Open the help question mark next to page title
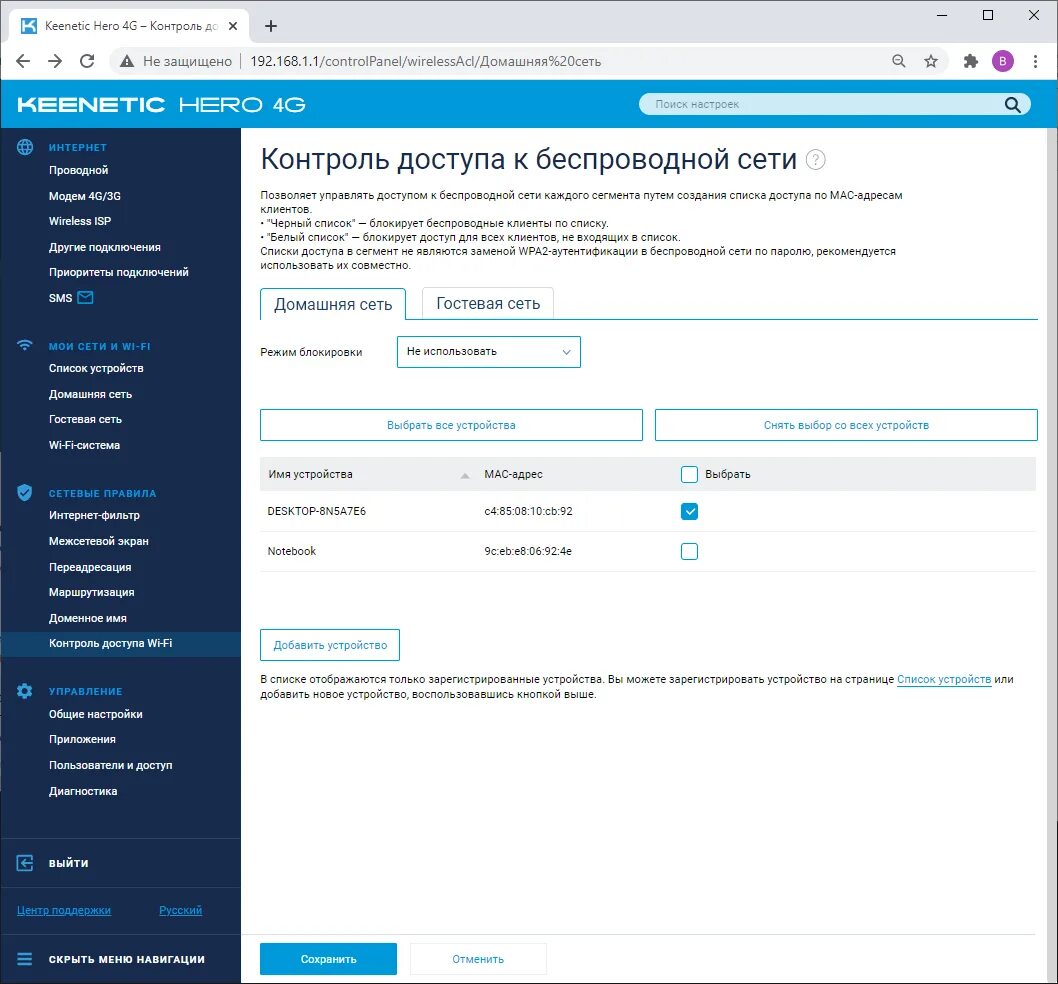This screenshot has width=1058, height=984. pos(816,160)
